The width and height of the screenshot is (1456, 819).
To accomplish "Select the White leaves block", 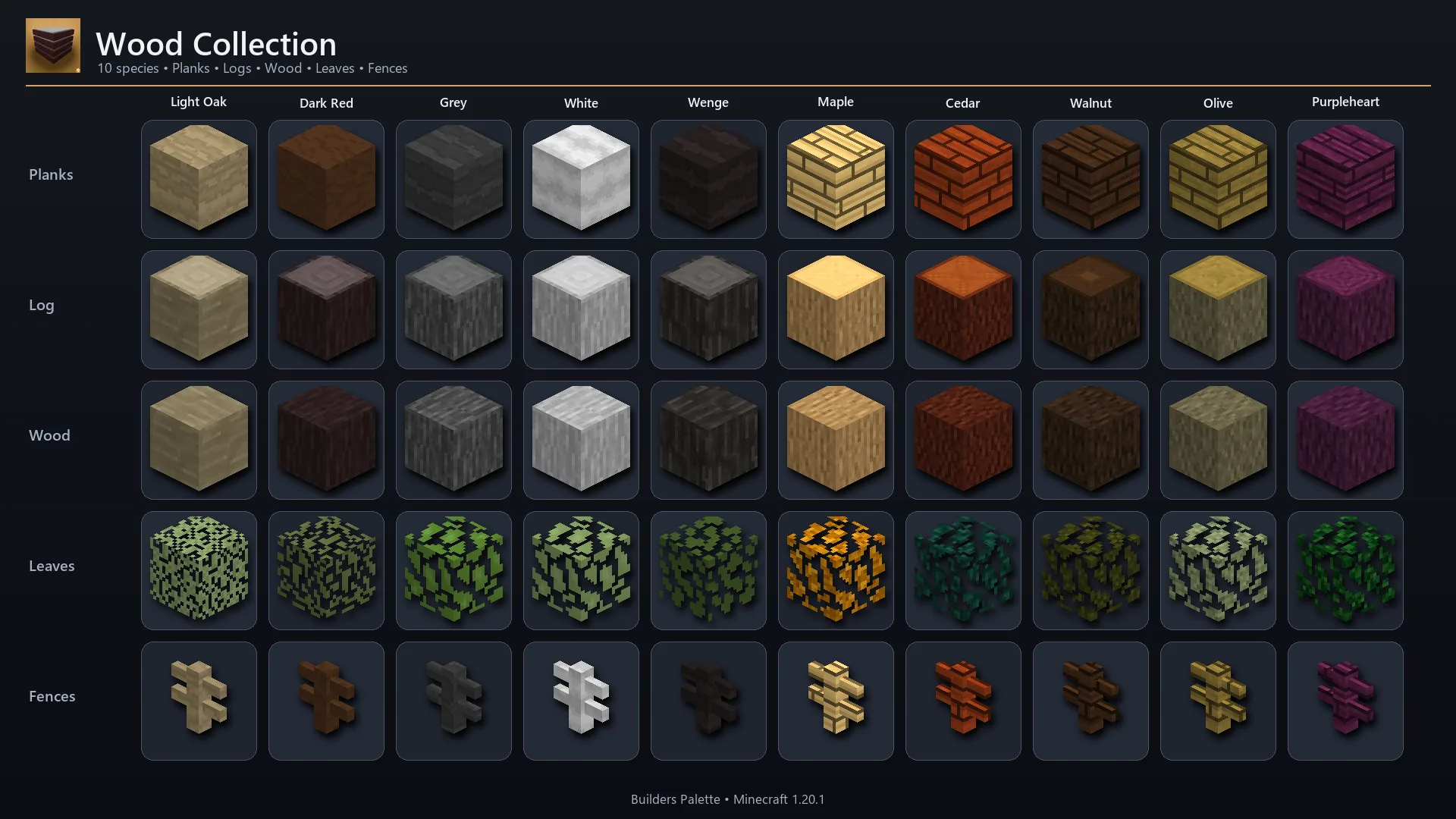I will (581, 570).
